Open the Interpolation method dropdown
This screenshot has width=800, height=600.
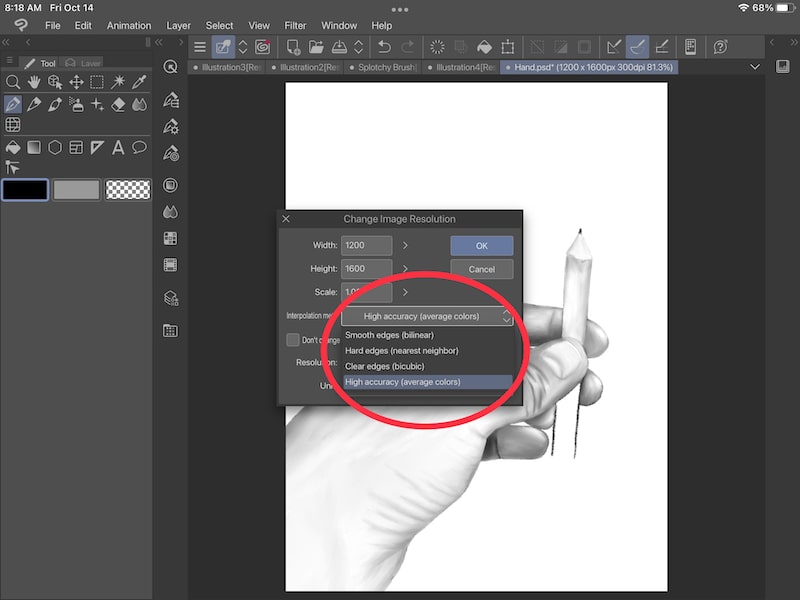point(423,317)
